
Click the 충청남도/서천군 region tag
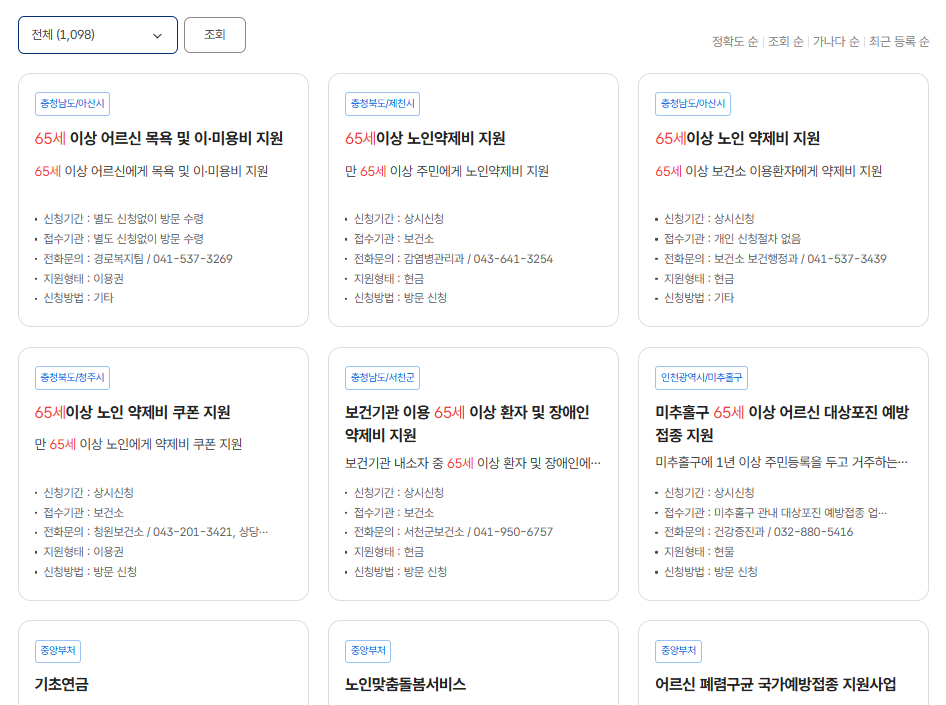click(383, 378)
